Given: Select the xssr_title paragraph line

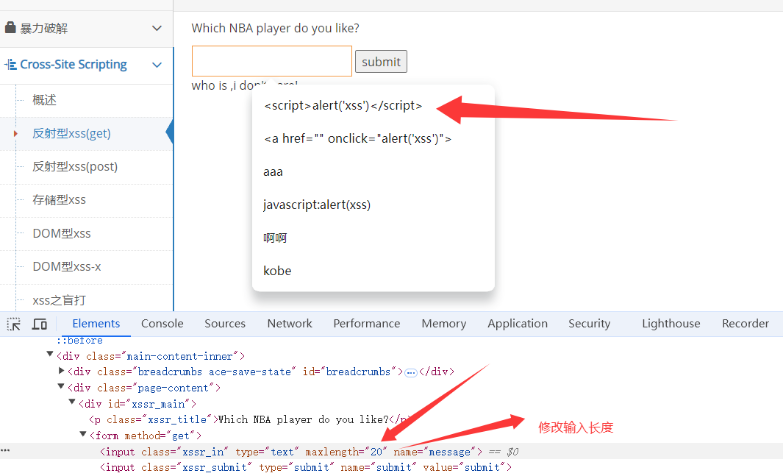Looking at the screenshot, I should pos(251,420).
